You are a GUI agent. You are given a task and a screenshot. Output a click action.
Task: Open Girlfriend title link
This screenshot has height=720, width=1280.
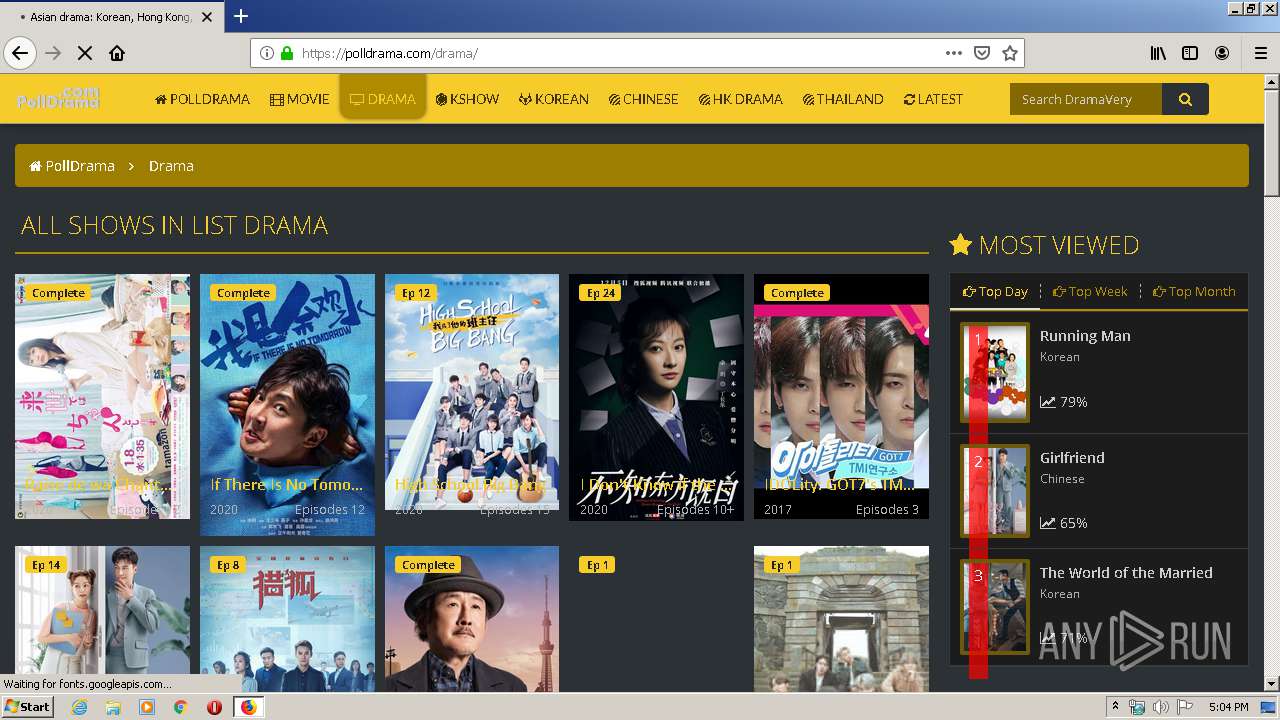click(1072, 458)
